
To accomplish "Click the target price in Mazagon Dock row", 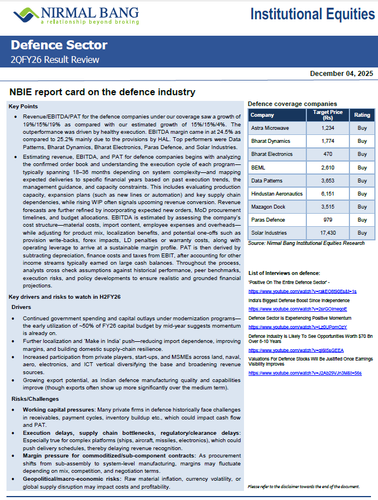I will tap(328, 207).
